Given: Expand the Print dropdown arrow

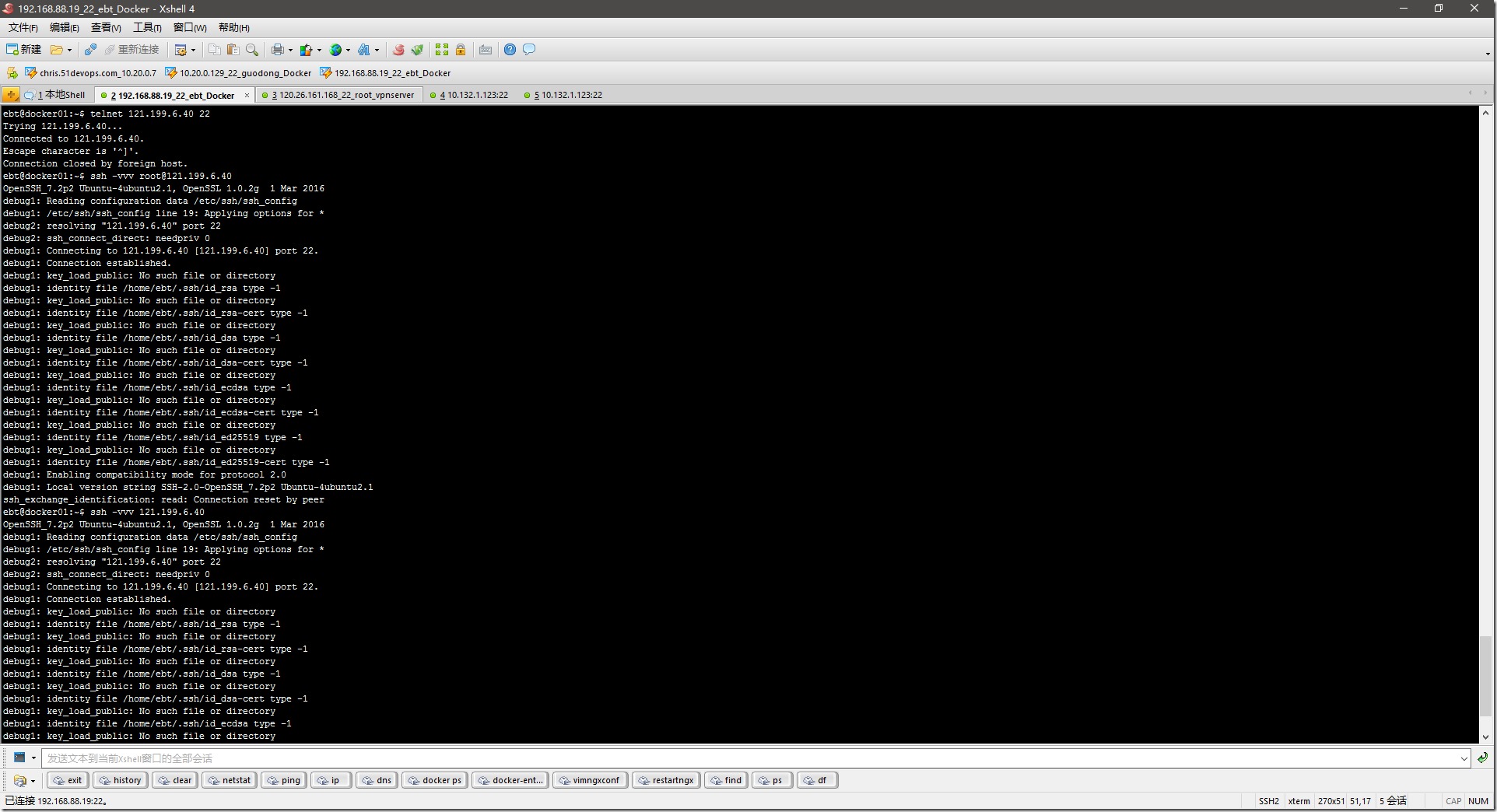Looking at the screenshot, I should [x=290, y=50].
